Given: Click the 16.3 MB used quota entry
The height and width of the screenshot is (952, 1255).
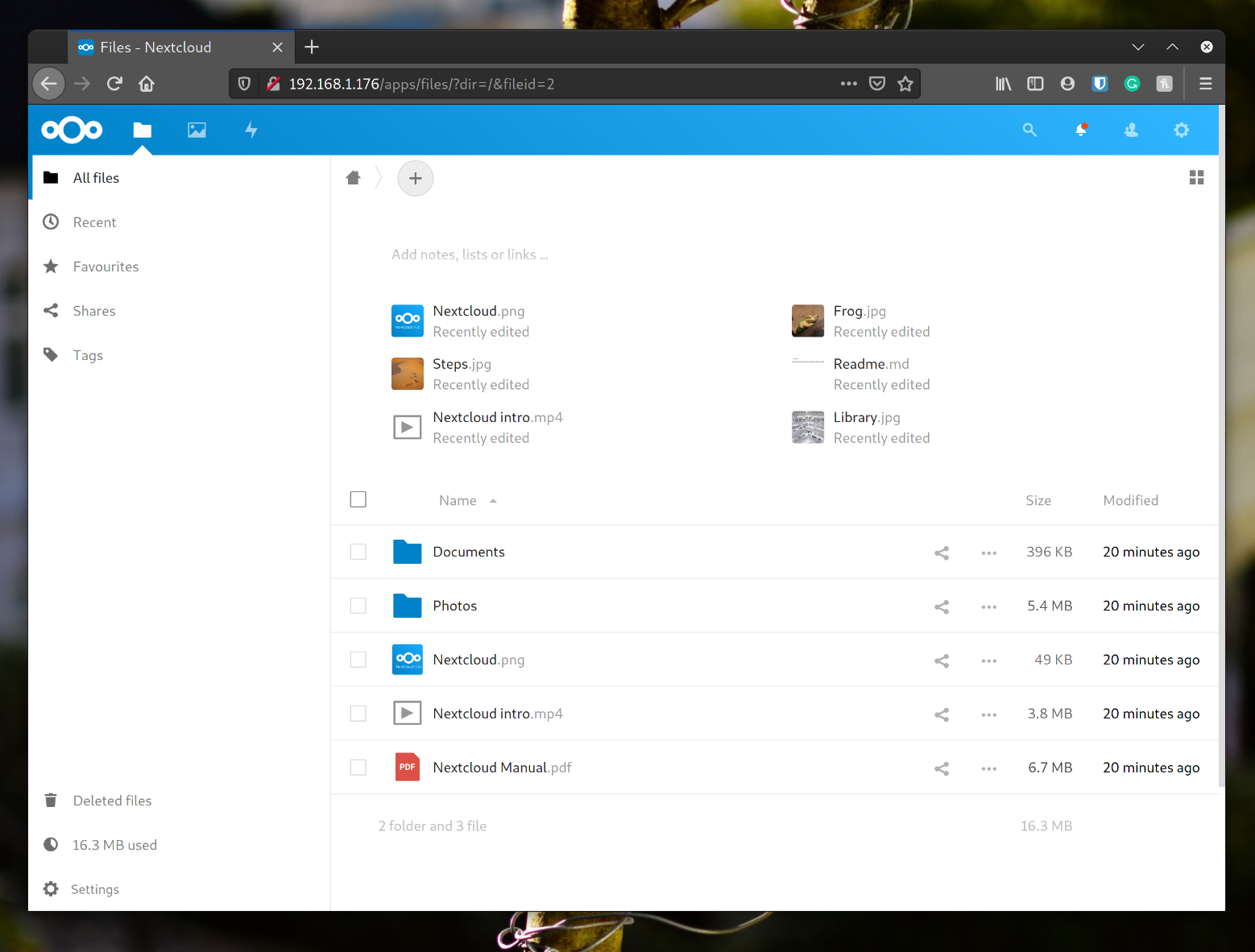Looking at the screenshot, I should click(x=180, y=844).
